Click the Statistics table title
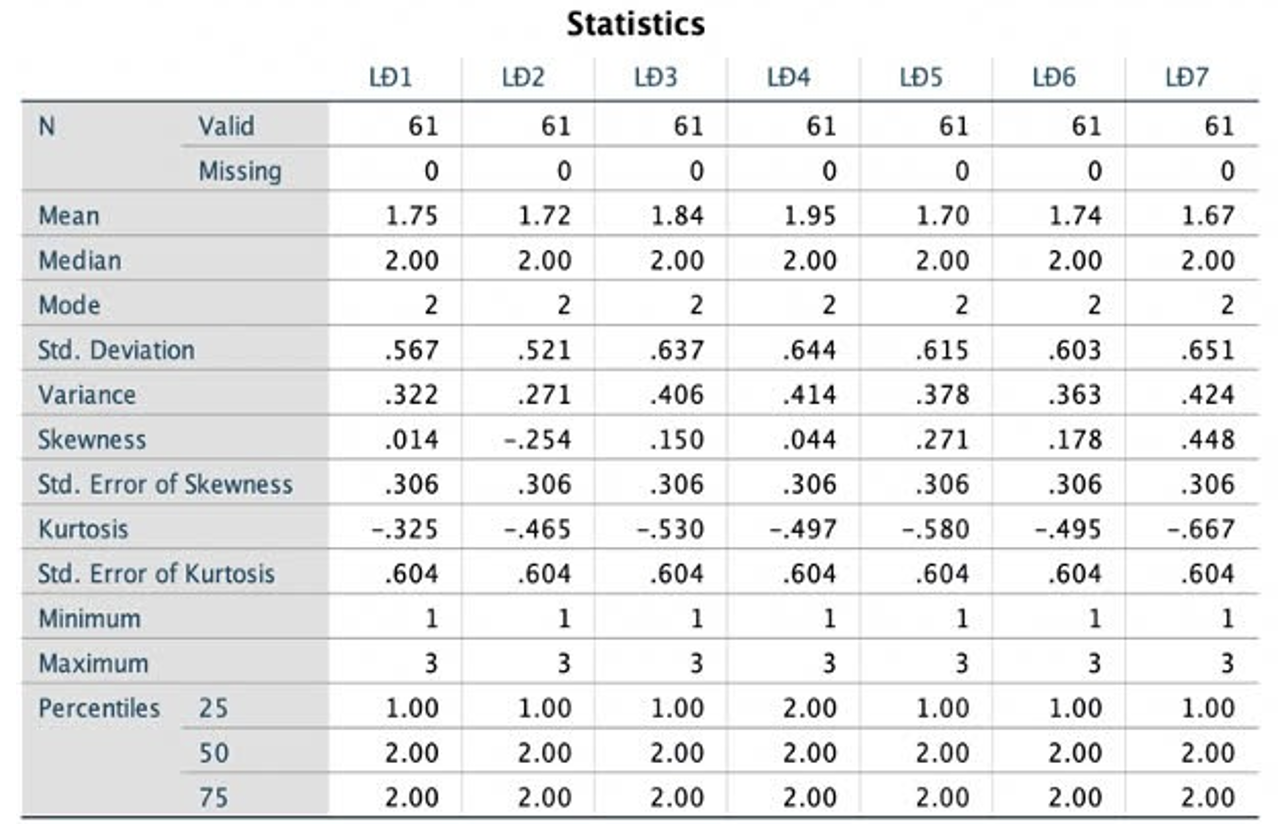 point(636,23)
